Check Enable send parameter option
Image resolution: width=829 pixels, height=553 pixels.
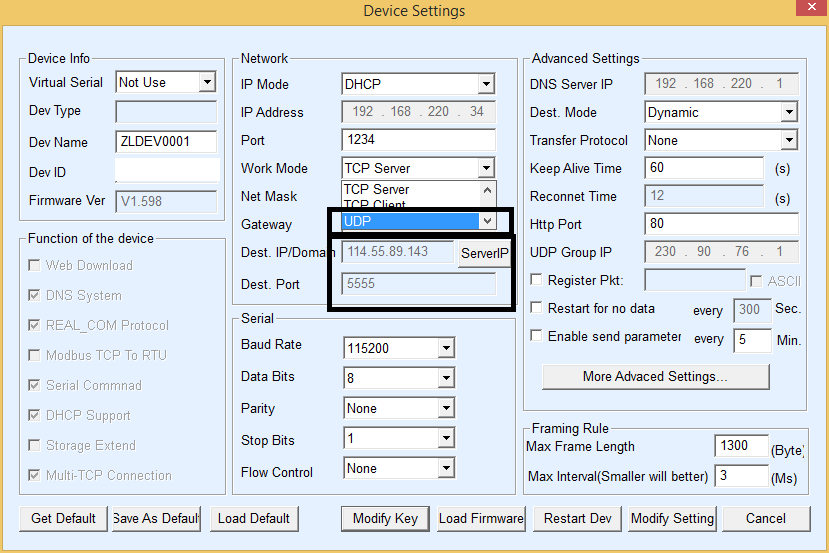[537, 336]
